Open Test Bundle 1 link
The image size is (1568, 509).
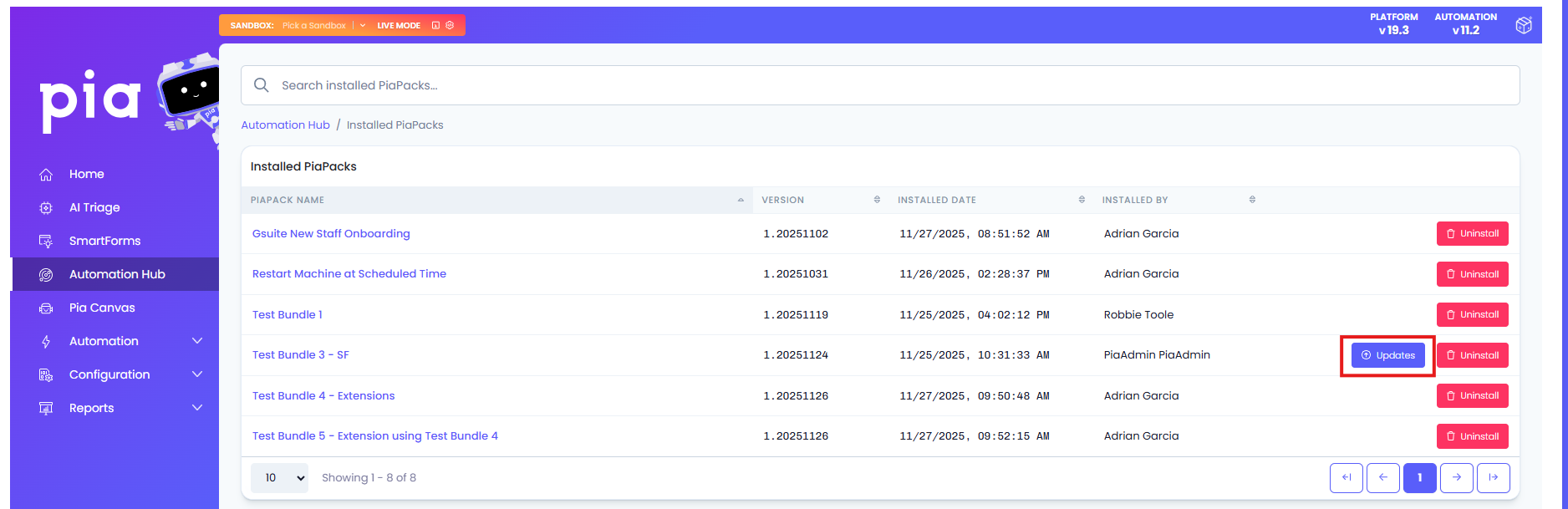(x=288, y=315)
